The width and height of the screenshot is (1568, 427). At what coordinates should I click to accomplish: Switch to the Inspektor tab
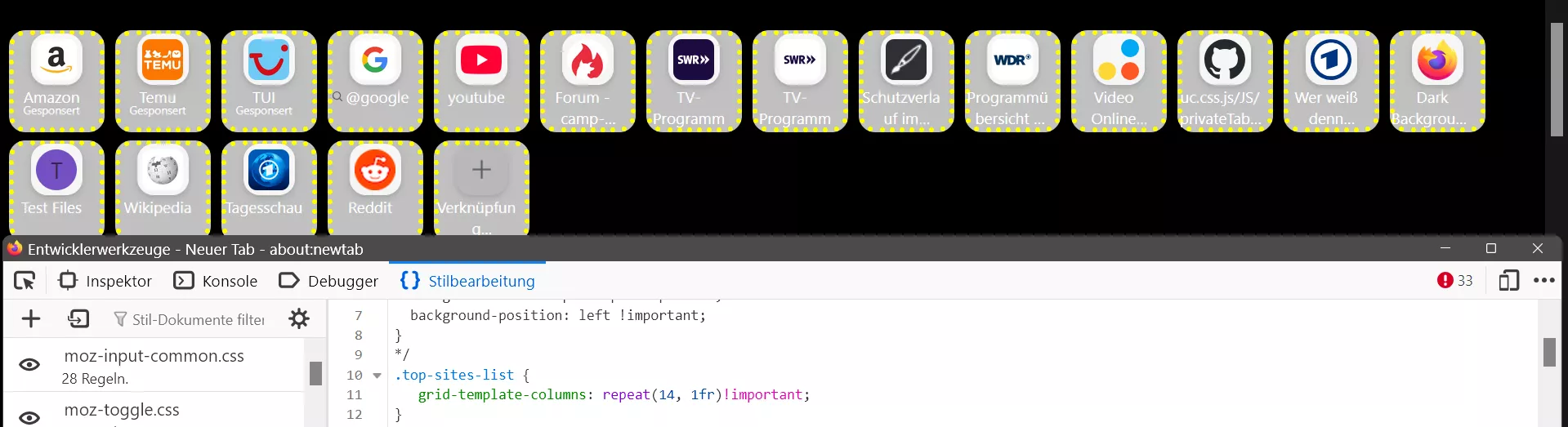[x=105, y=281]
